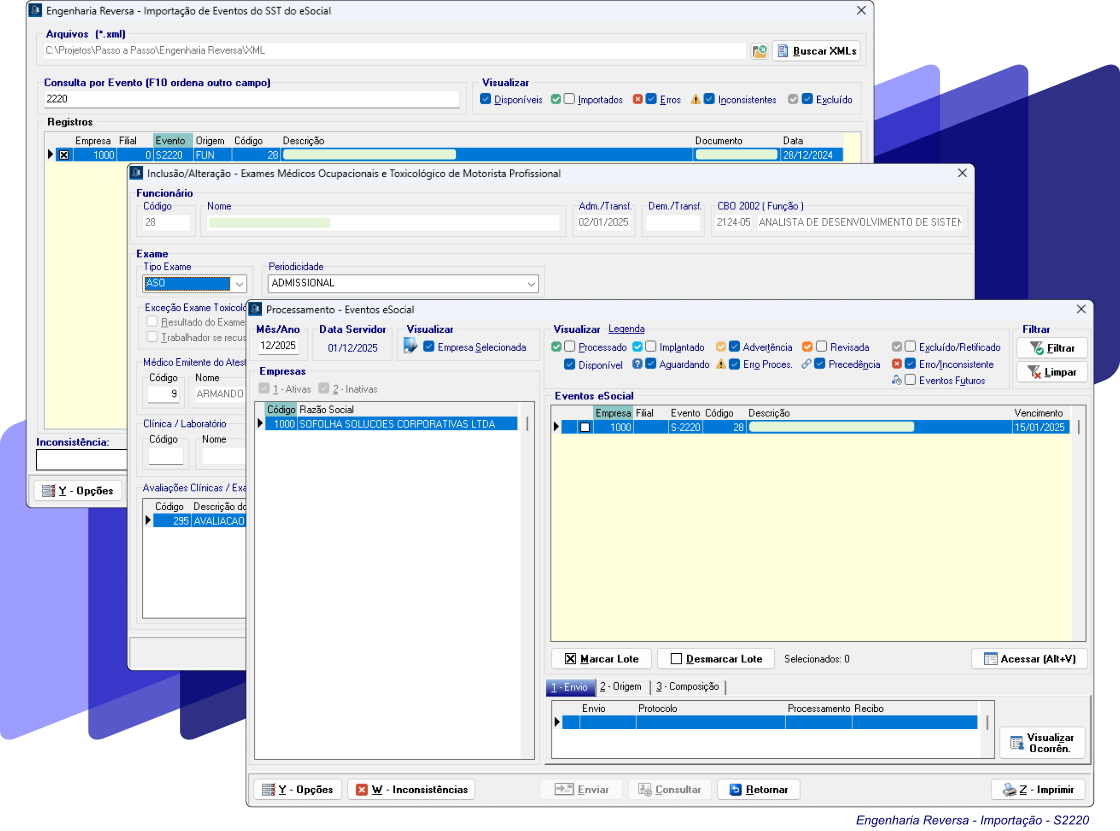Click the folder browse icon beside Buscar XMLs
The height and width of the screenshot is (831, 1120).
tap(759, 51)
